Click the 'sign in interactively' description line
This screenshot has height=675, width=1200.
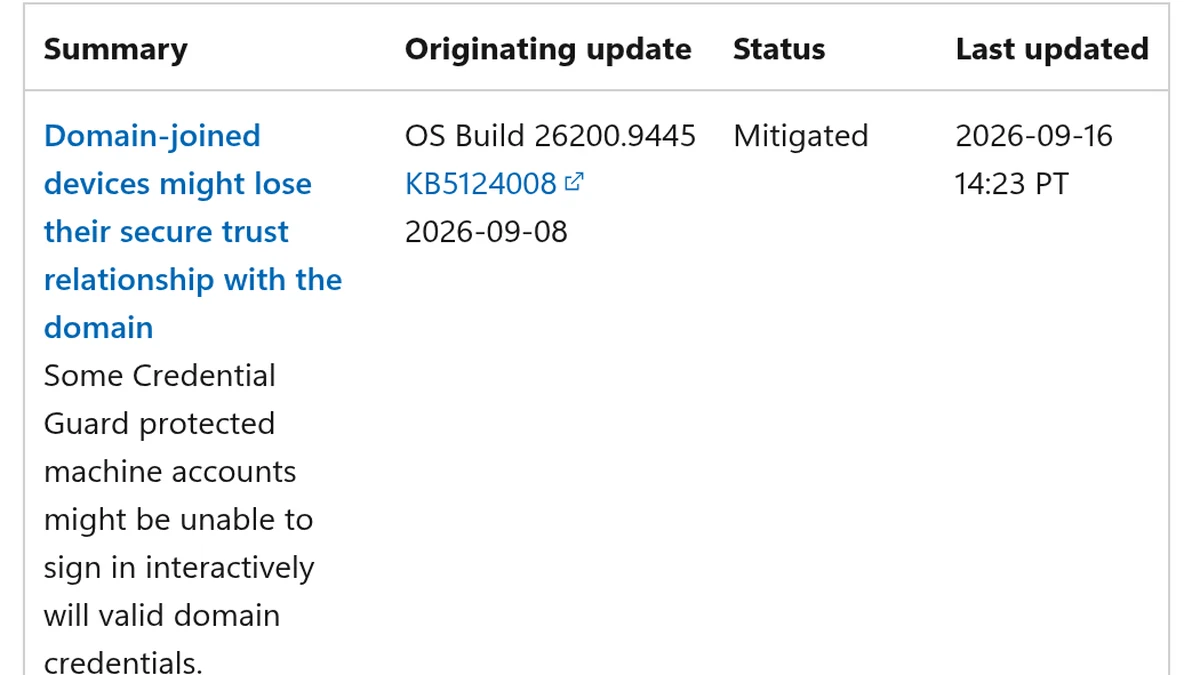point(179,567)
